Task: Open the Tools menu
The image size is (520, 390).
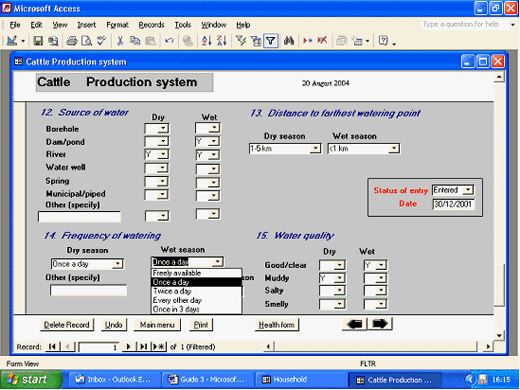Action: pos(183,25)
